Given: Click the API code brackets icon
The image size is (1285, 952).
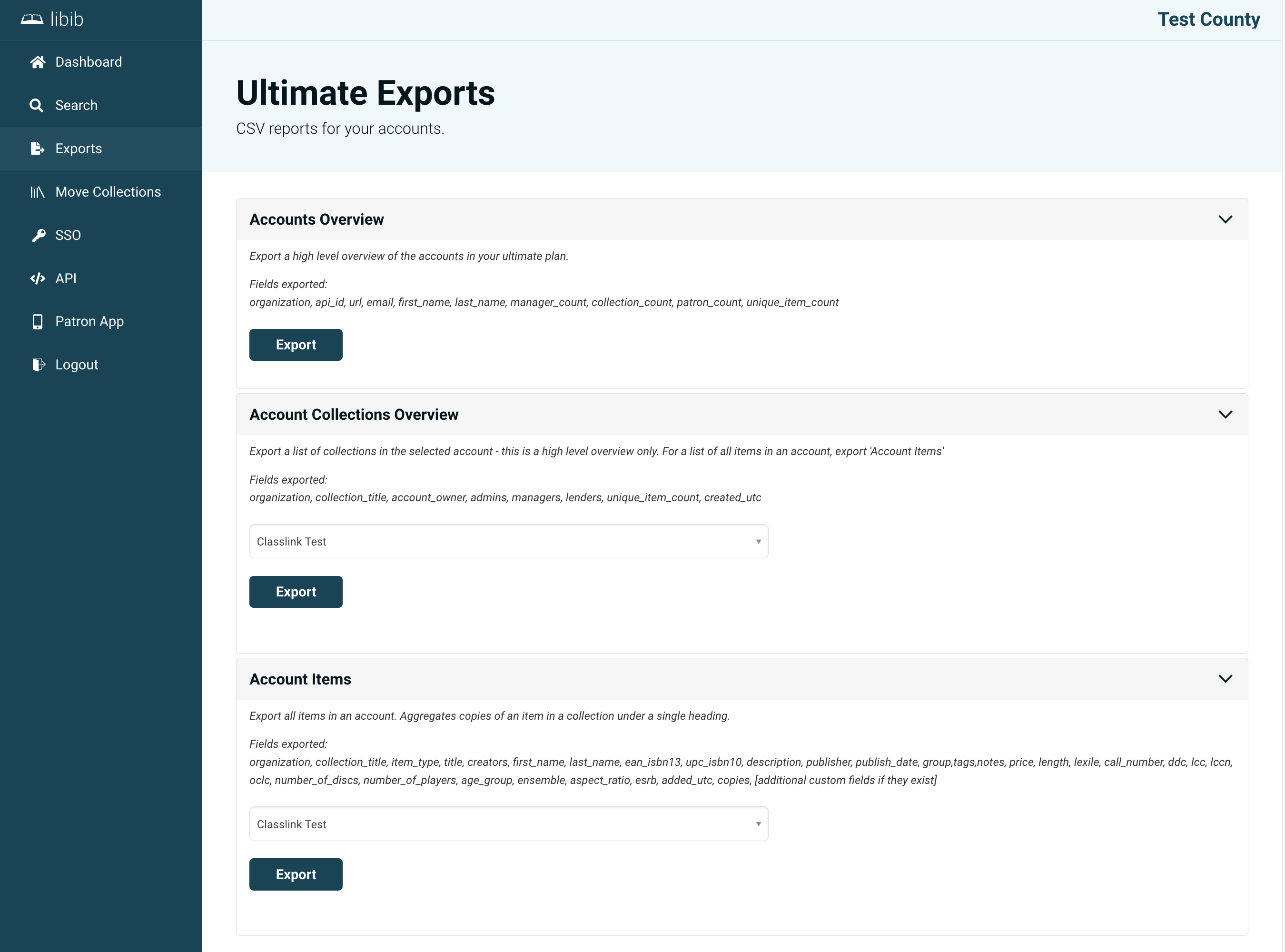Looking at the screenshot, I should point(38,278).
